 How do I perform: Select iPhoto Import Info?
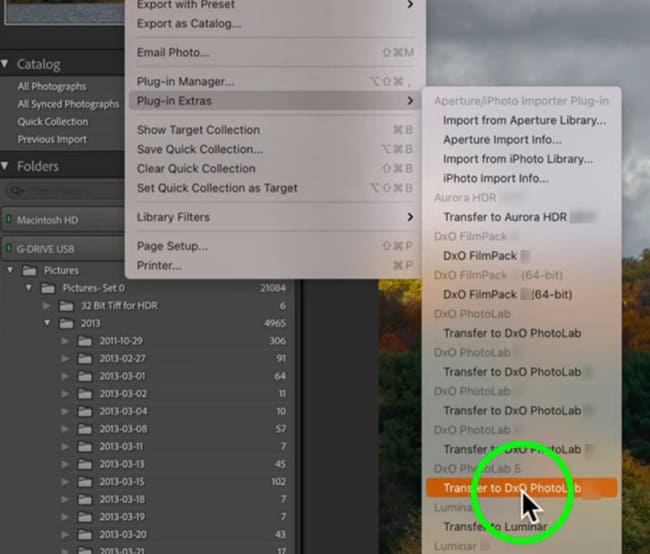[522, 178]
